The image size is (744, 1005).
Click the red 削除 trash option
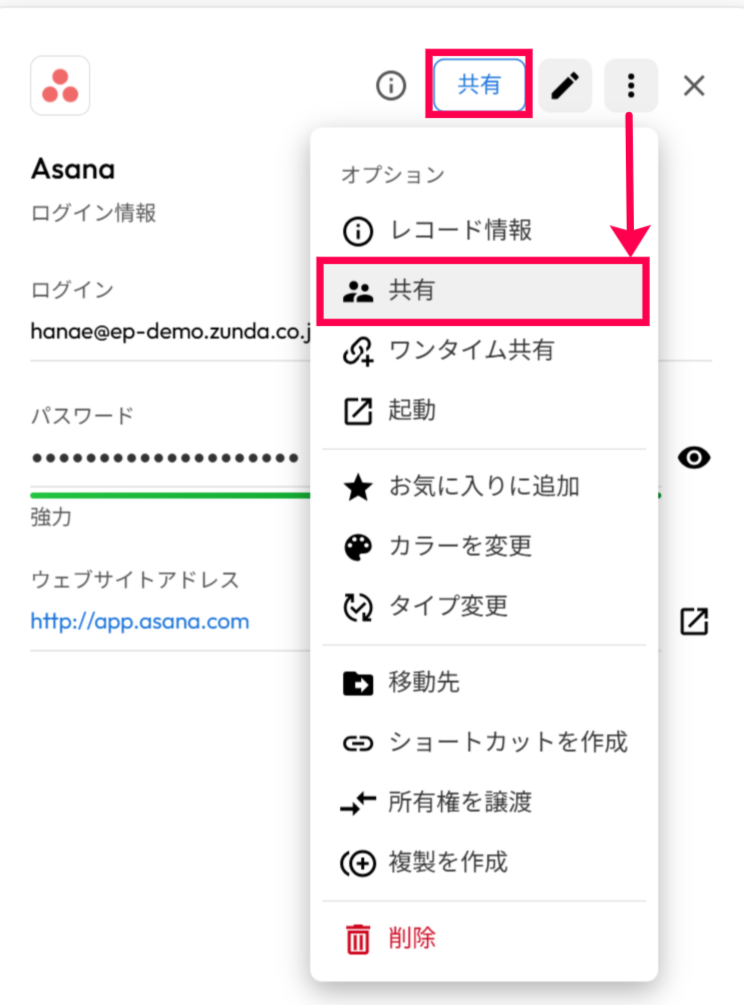tap(412, 938)
